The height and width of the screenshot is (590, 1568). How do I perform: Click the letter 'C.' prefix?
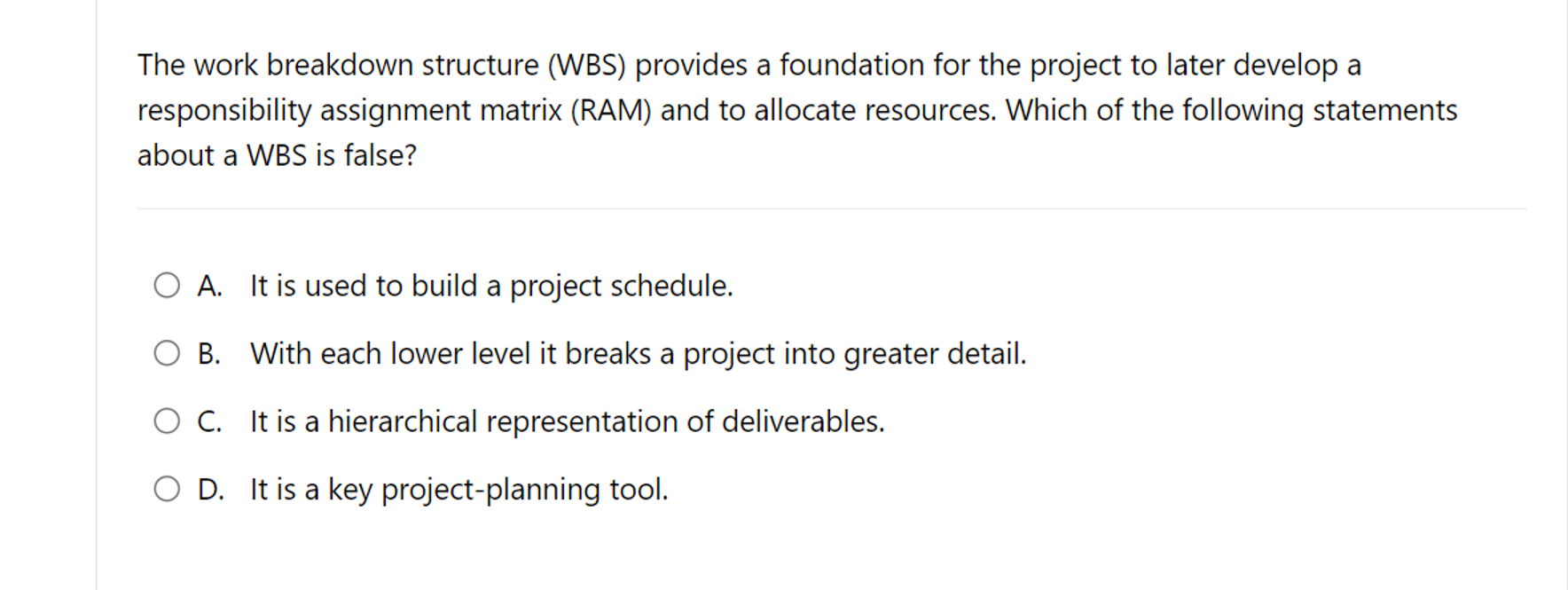click(x=212, y=421)
